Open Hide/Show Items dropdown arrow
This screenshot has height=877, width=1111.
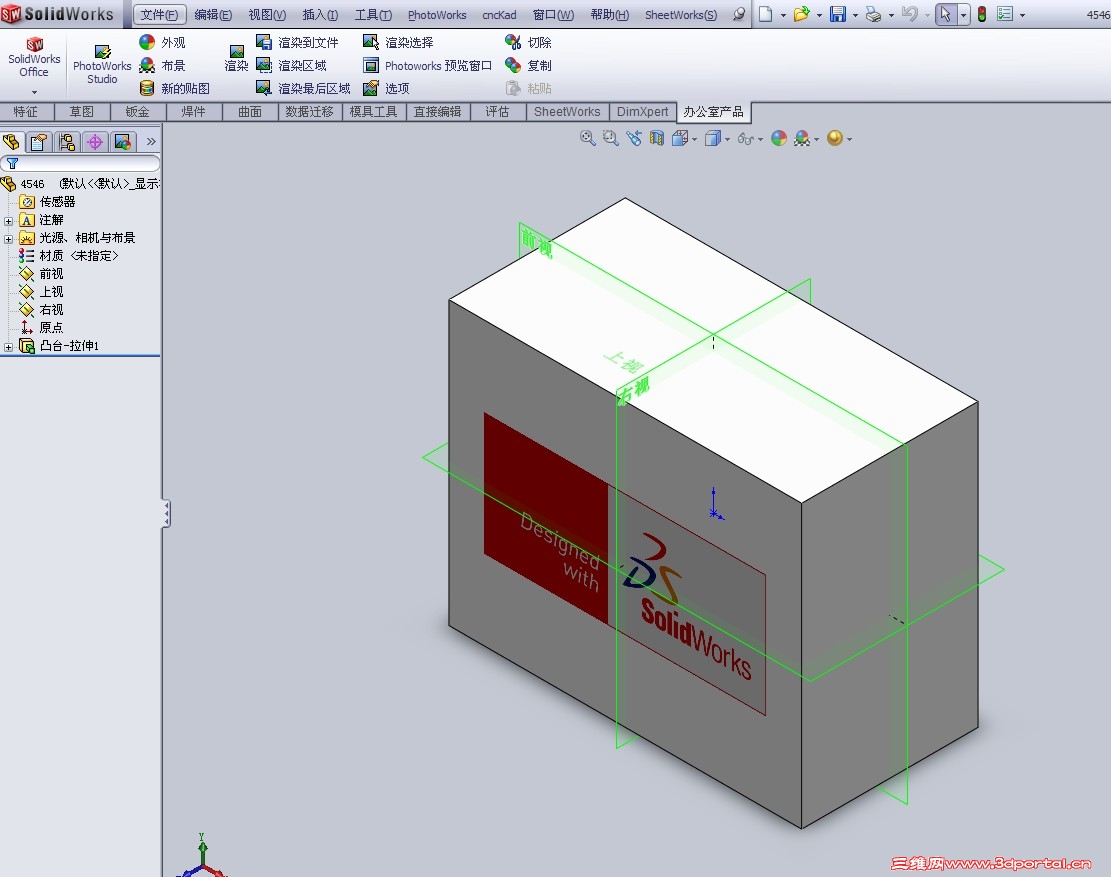[x=761, y=140]
